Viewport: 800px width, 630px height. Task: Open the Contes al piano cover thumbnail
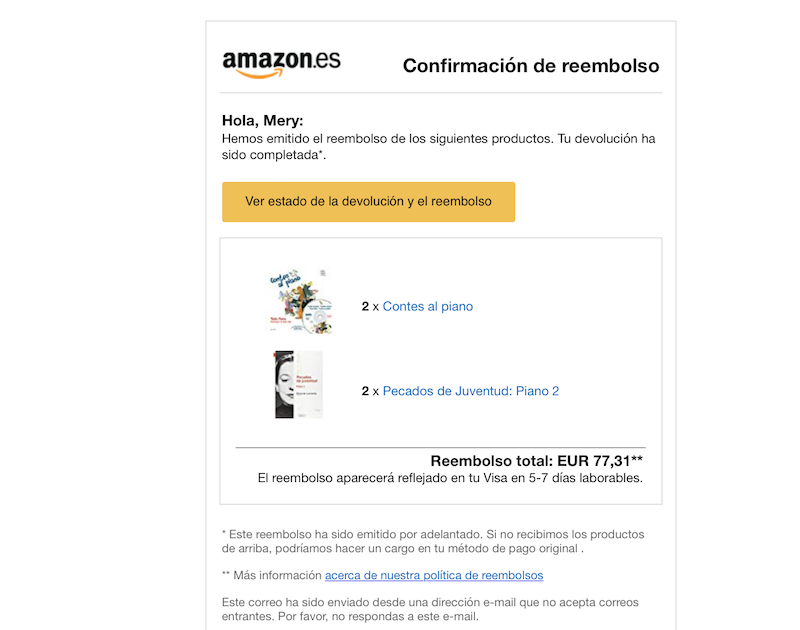tap(300, 301)
